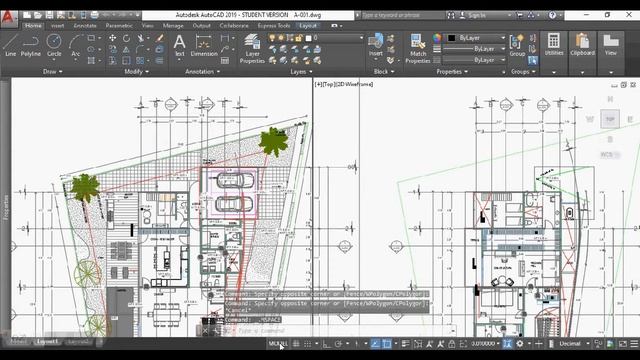The image size is (640, 360).
Task: Click the viewport controls [Top] label
Action: 329,84
